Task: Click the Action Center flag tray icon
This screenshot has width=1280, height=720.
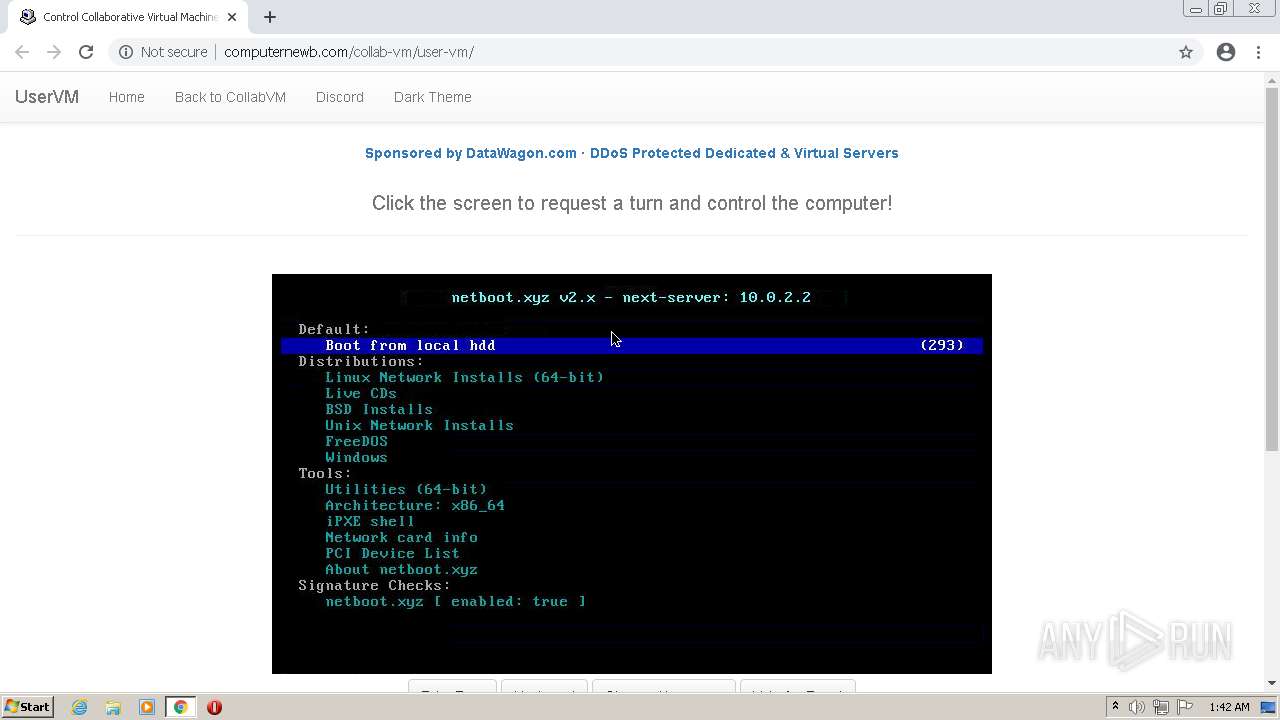Action: click(x=1185, y=707)
